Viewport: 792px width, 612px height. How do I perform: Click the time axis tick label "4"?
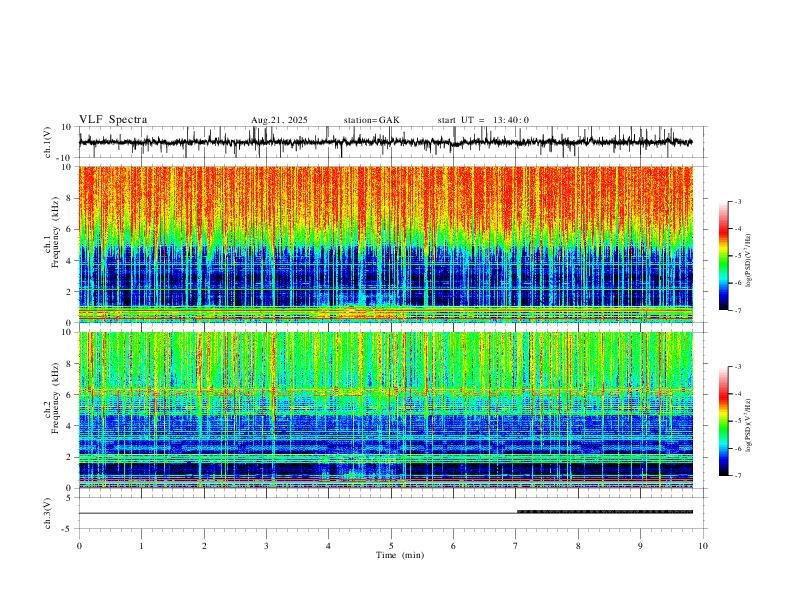[x=328, y=546]
